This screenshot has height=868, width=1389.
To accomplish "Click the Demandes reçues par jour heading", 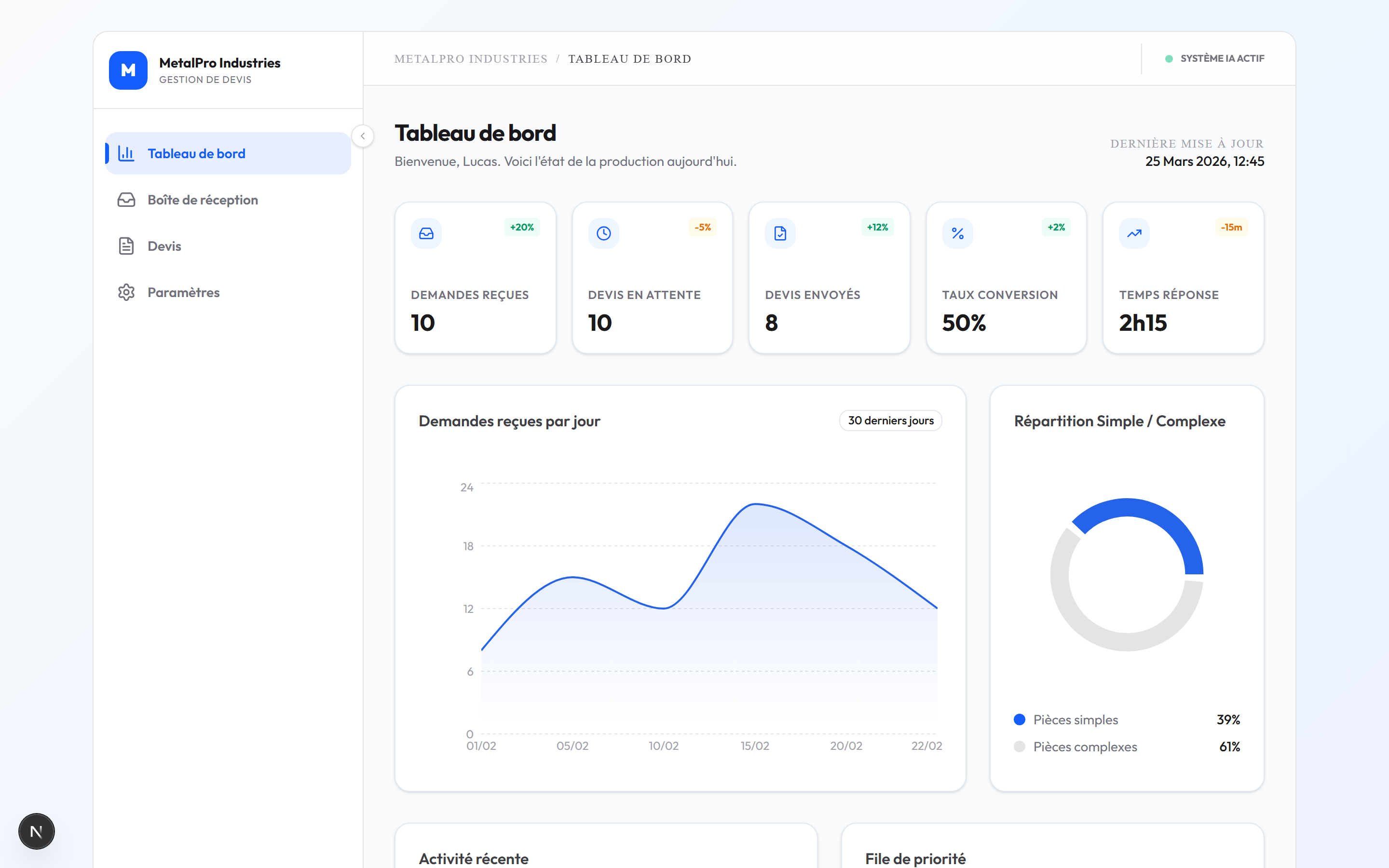I will tap(509, 421).
